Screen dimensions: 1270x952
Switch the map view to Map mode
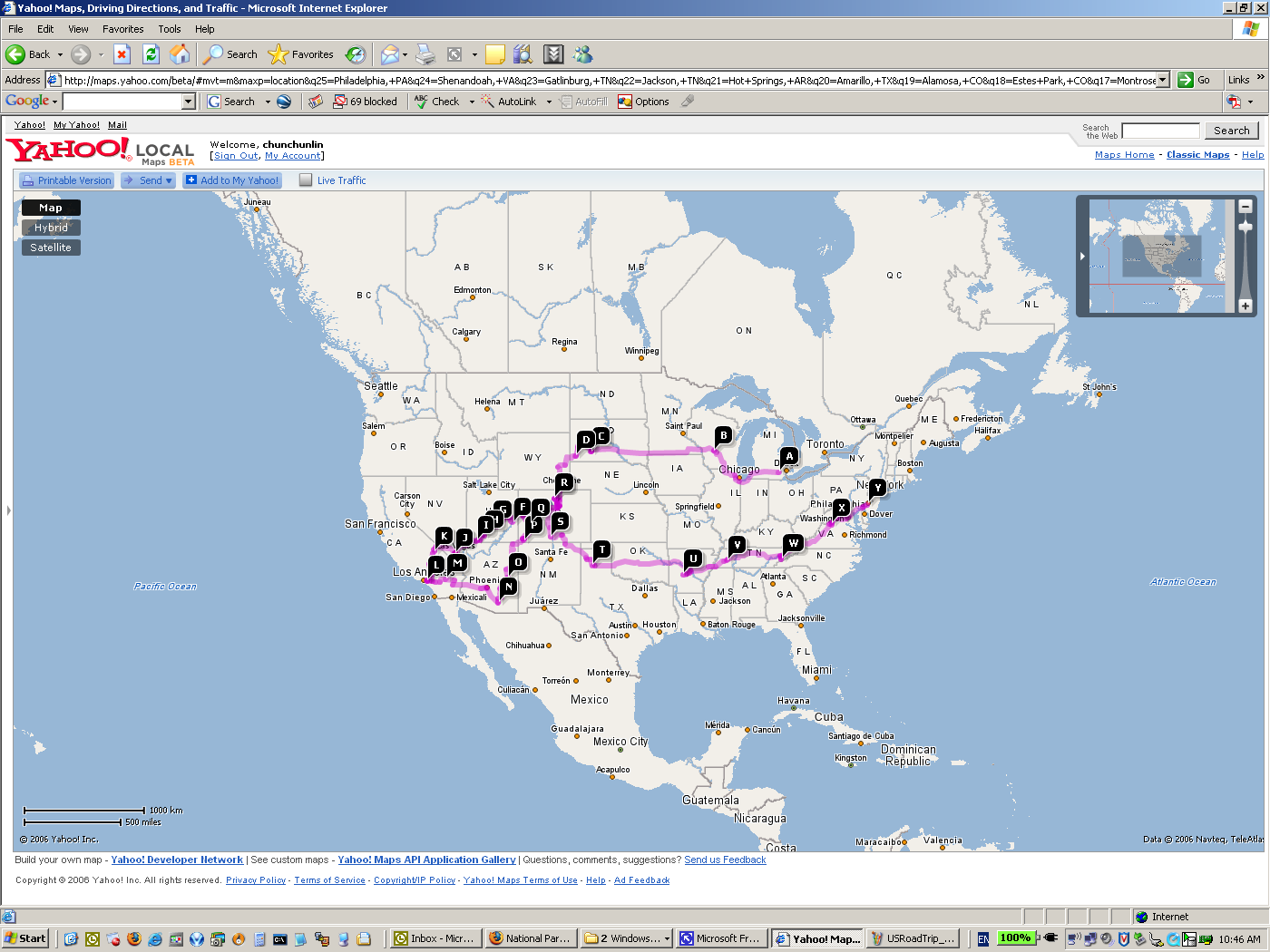tap(51, 208)
